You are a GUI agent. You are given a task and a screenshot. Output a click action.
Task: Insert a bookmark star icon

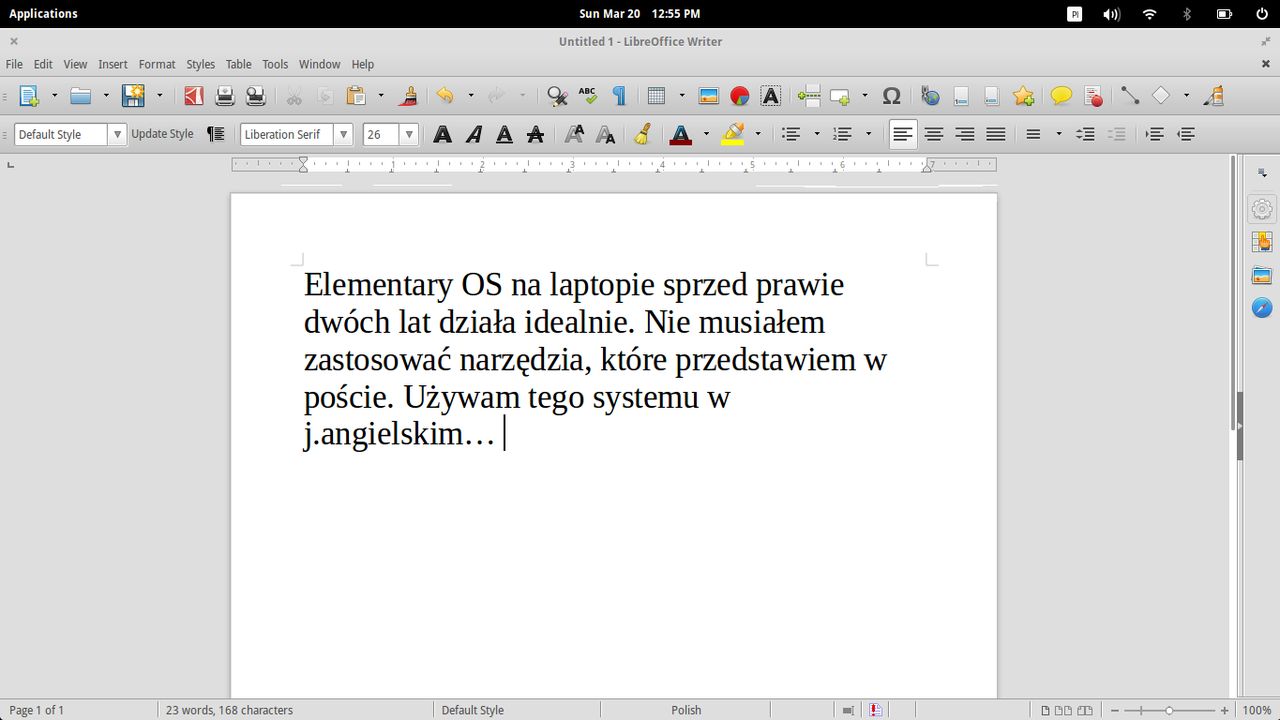pyautogui.click(x=1023, y=96)
